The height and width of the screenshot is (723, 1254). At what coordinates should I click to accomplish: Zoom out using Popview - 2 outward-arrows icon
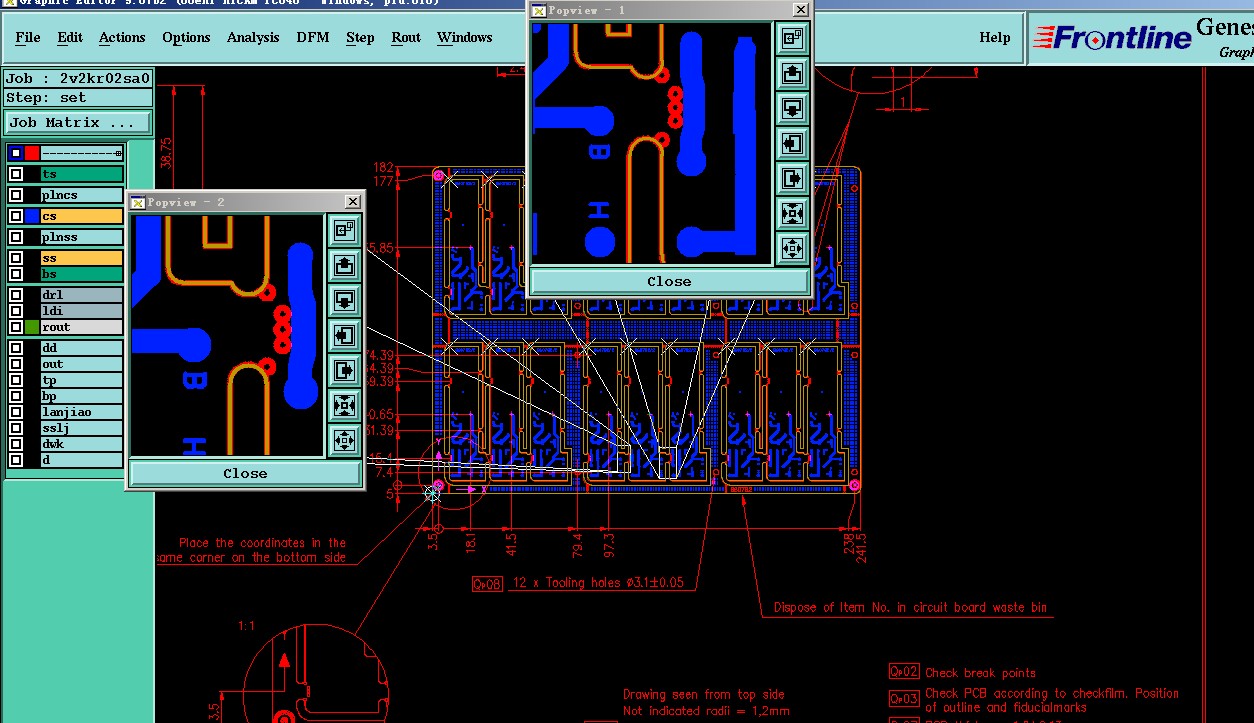344,440
